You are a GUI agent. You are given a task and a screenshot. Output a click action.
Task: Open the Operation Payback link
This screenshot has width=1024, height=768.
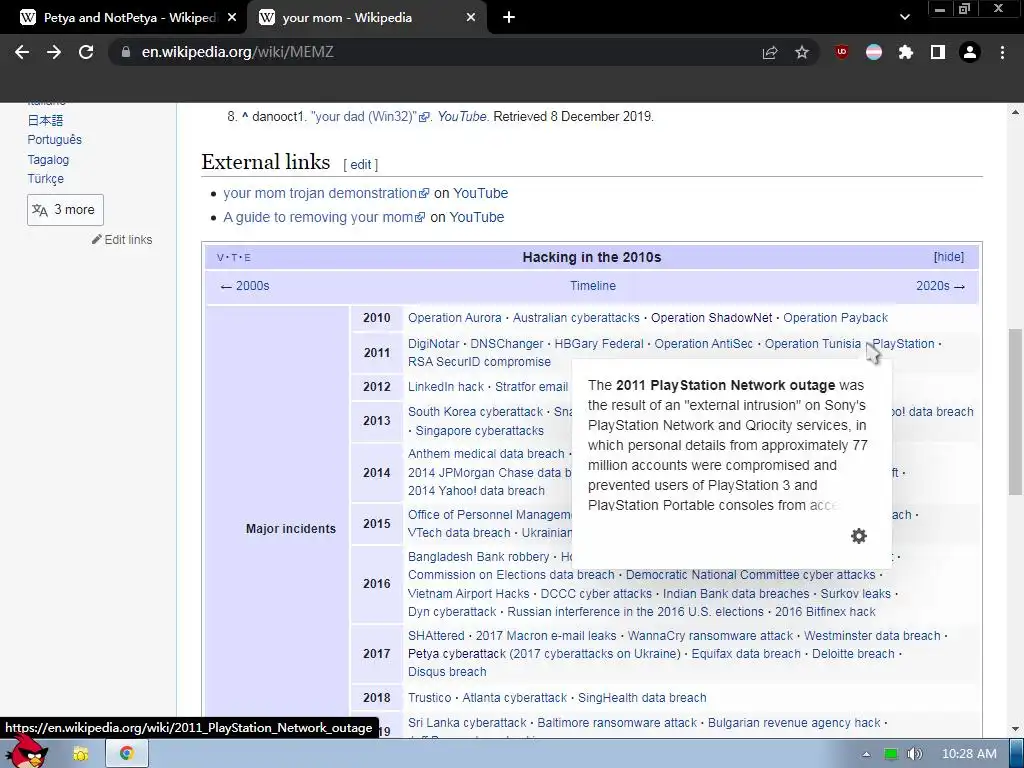point(835,318)
